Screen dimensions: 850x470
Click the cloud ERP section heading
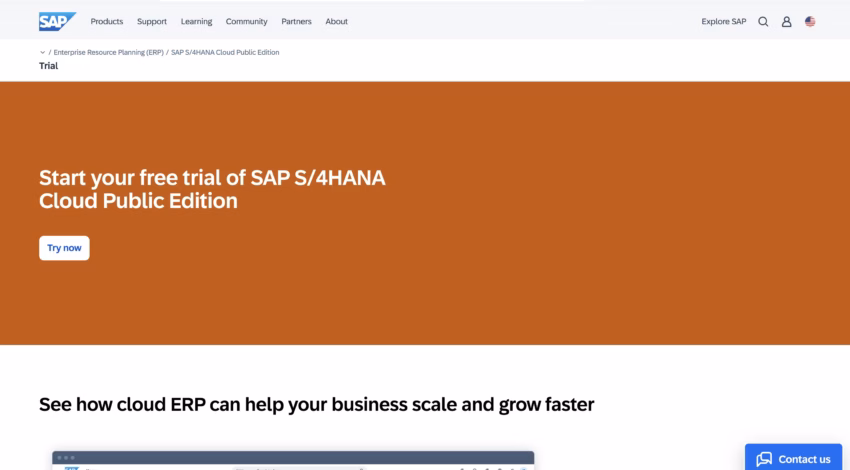coord(316,404)
